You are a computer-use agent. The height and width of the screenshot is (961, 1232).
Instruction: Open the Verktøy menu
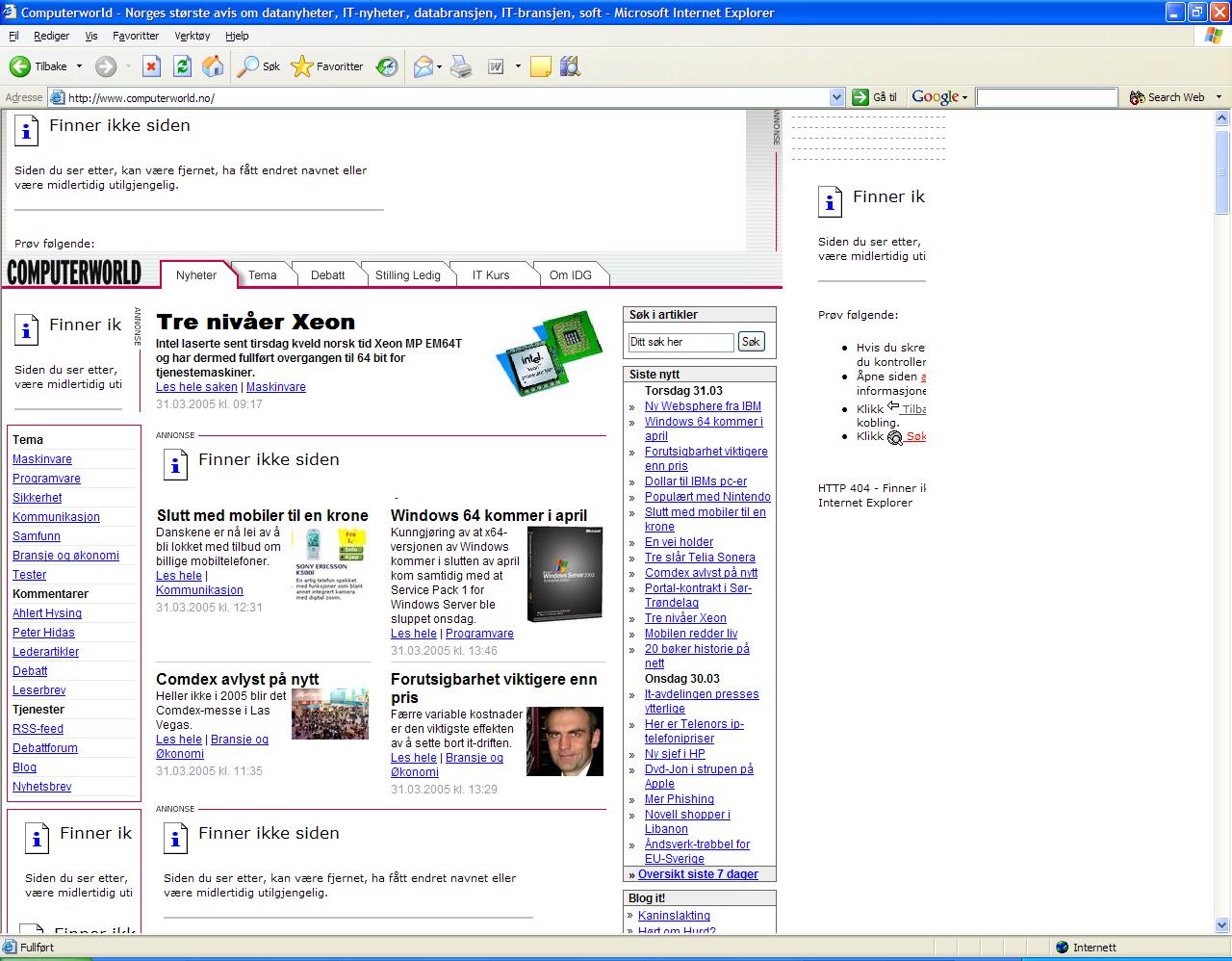(x=192, y=36)
